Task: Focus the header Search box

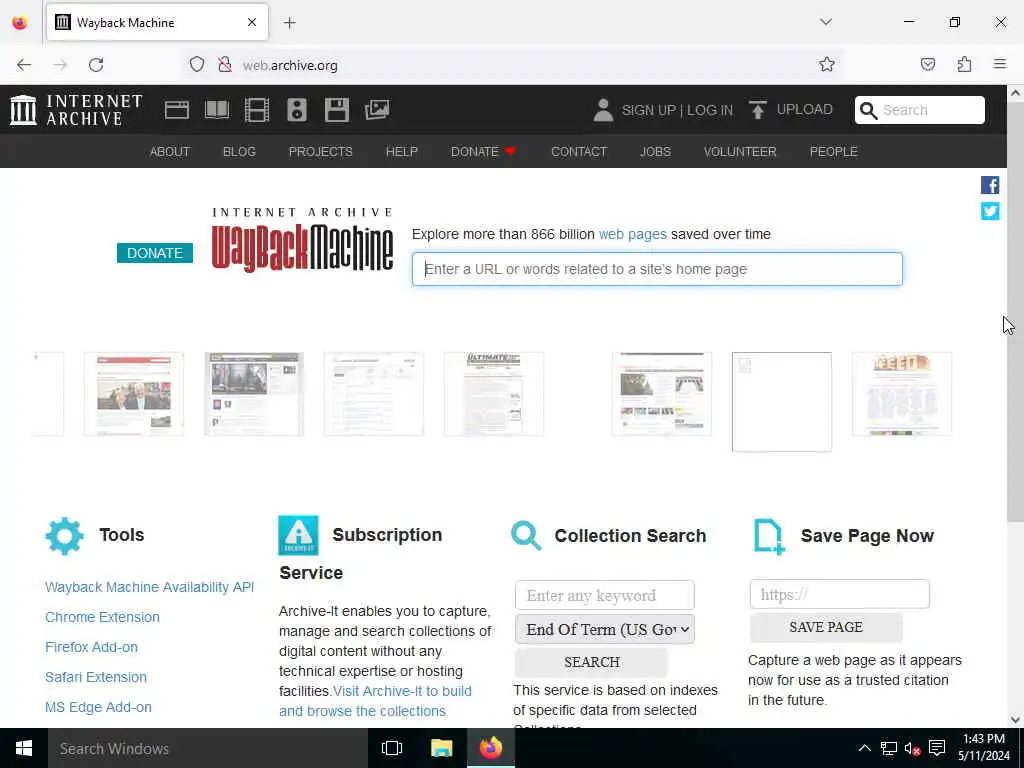Action: click(x=920, y=110)
